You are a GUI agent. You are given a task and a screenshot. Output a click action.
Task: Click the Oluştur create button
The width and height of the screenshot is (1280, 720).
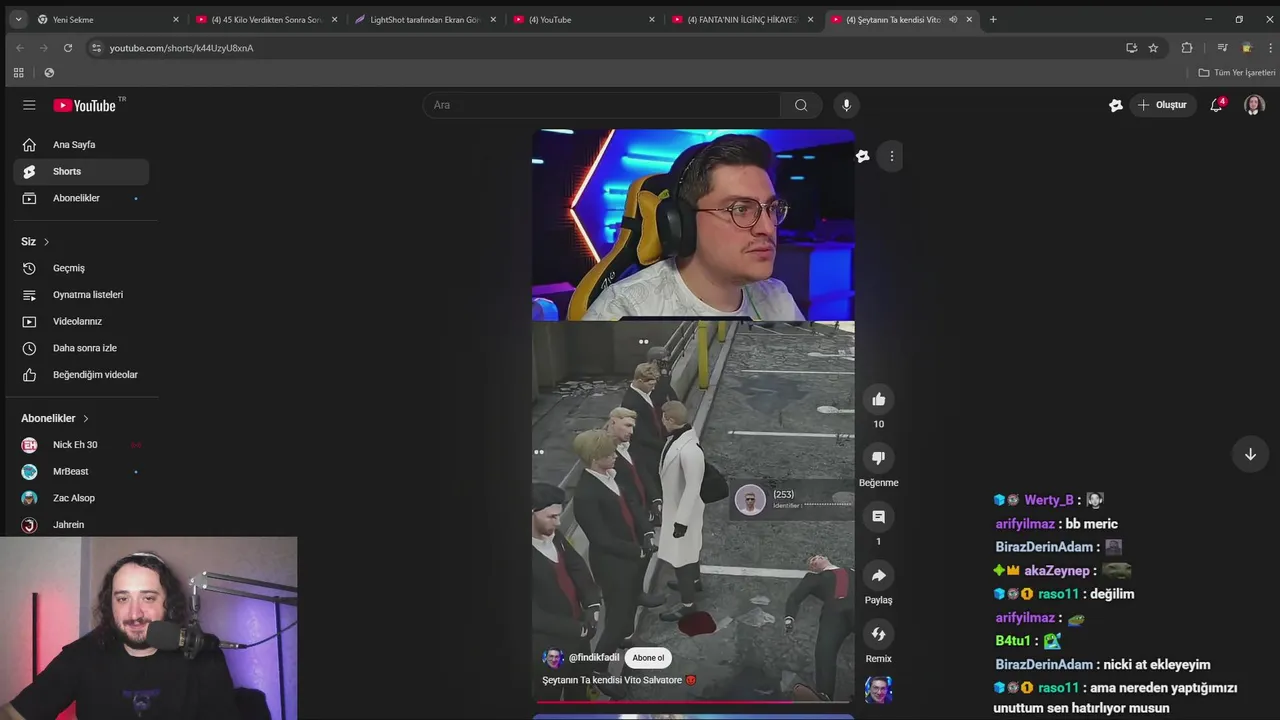pos(1162,105)
